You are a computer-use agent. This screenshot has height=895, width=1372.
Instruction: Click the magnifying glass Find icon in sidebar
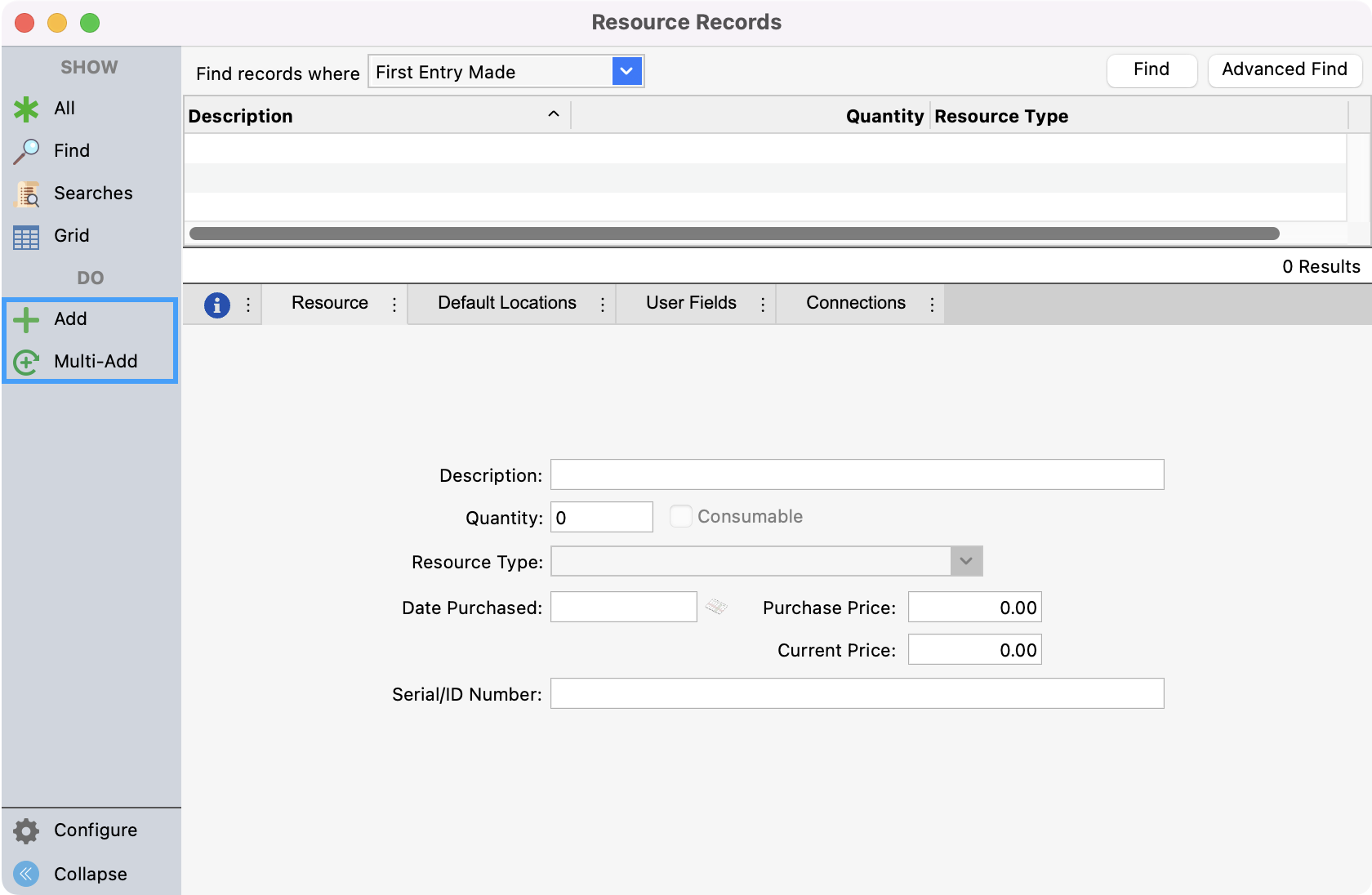pos(26,151)
